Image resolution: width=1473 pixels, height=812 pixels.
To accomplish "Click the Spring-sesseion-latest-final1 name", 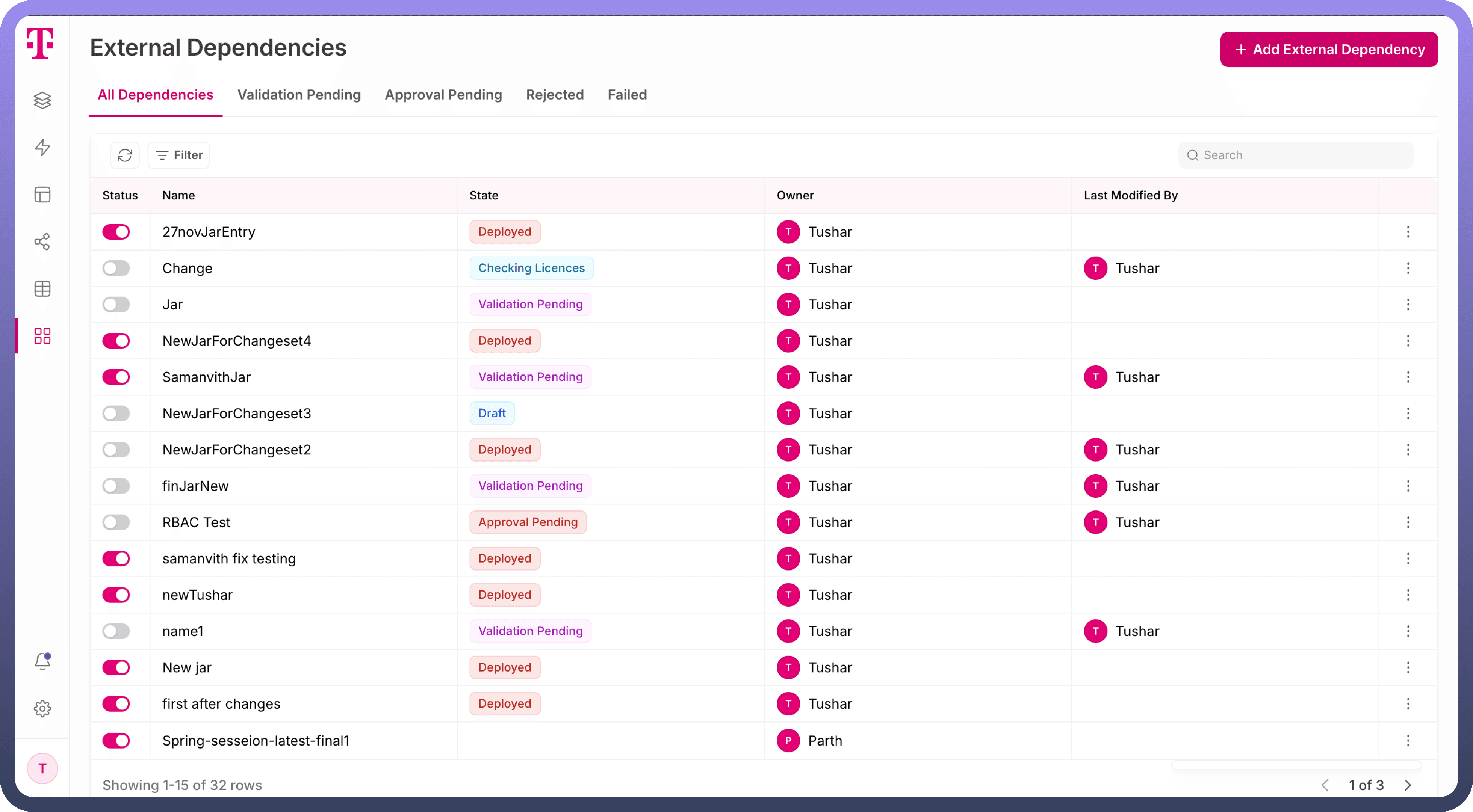I will click(x=256, y=741).
